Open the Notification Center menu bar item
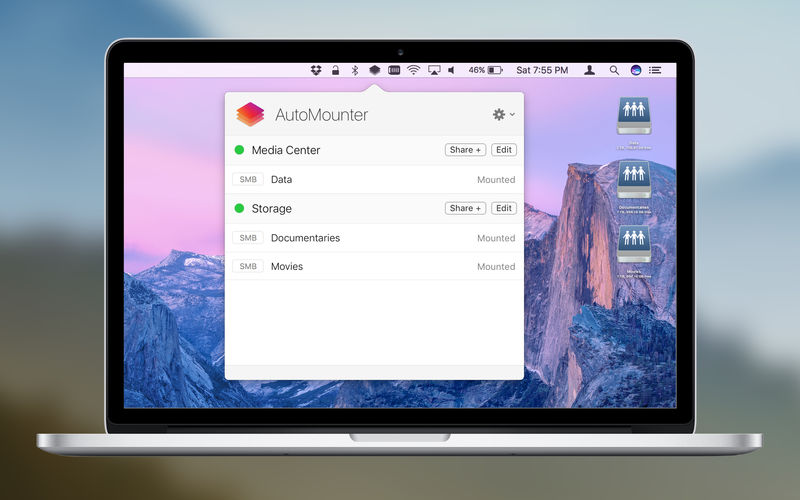Image resolution: width=800 pixels, height=500 pixels. point(655,71)
